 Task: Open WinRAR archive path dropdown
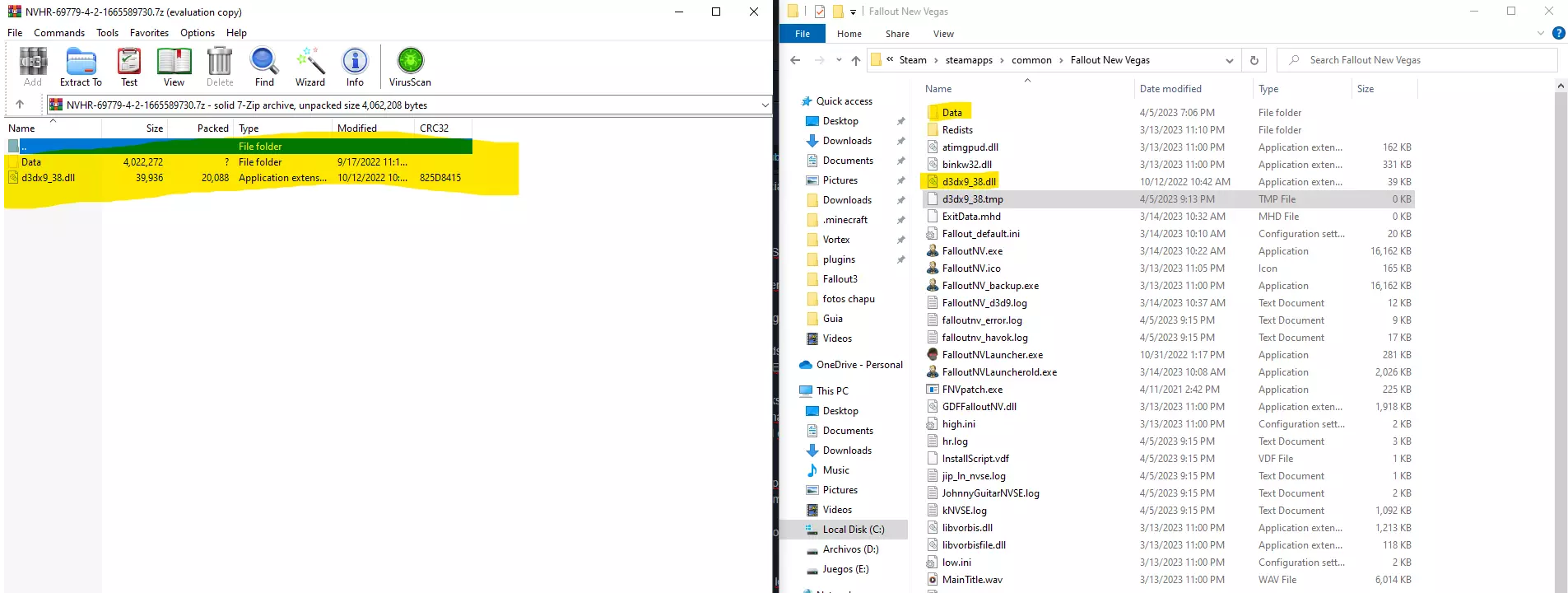click(x=765, y=105)
